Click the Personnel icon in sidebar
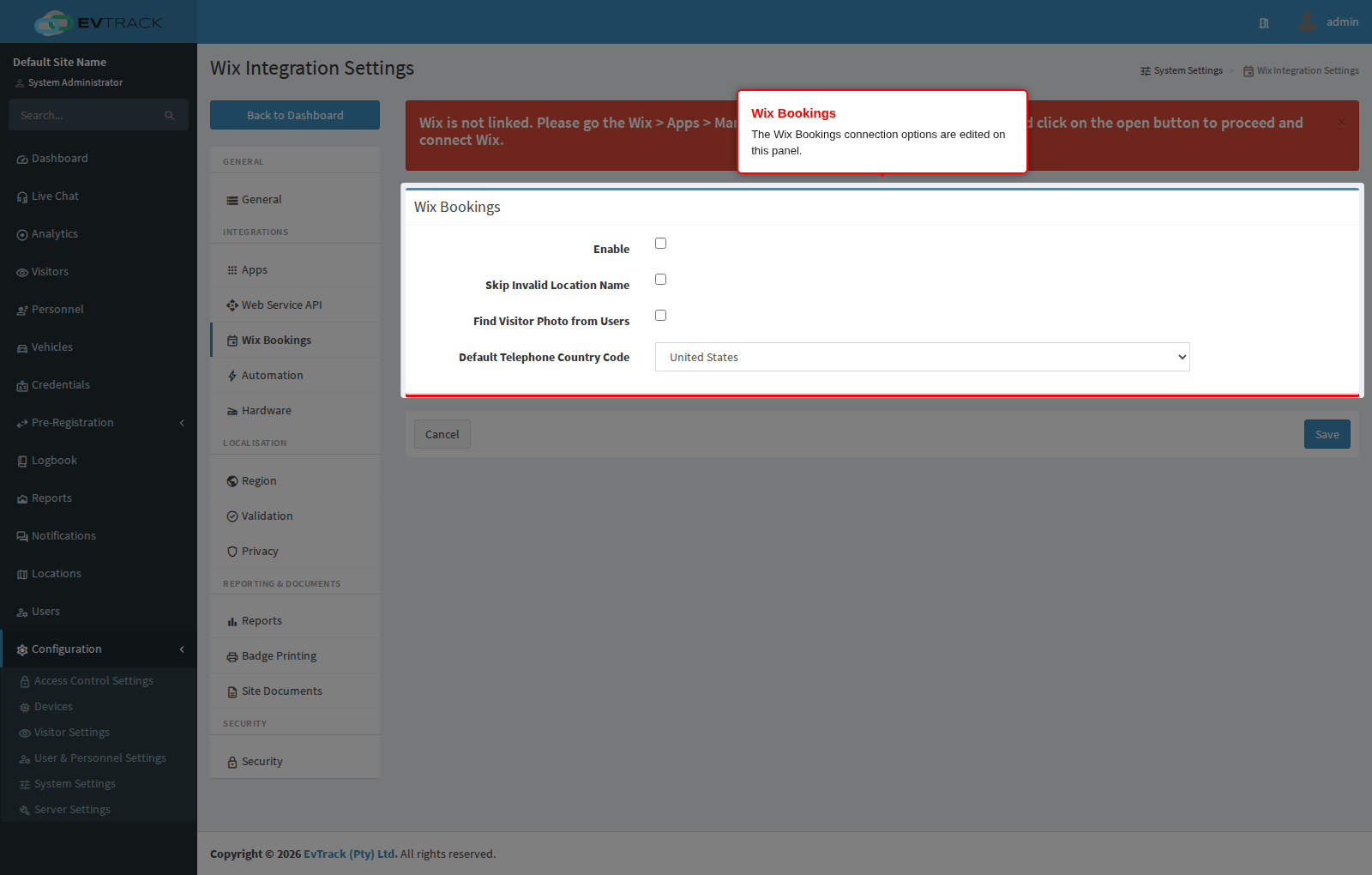Screen dimensions: 1372x875 (x=22, y=311)
